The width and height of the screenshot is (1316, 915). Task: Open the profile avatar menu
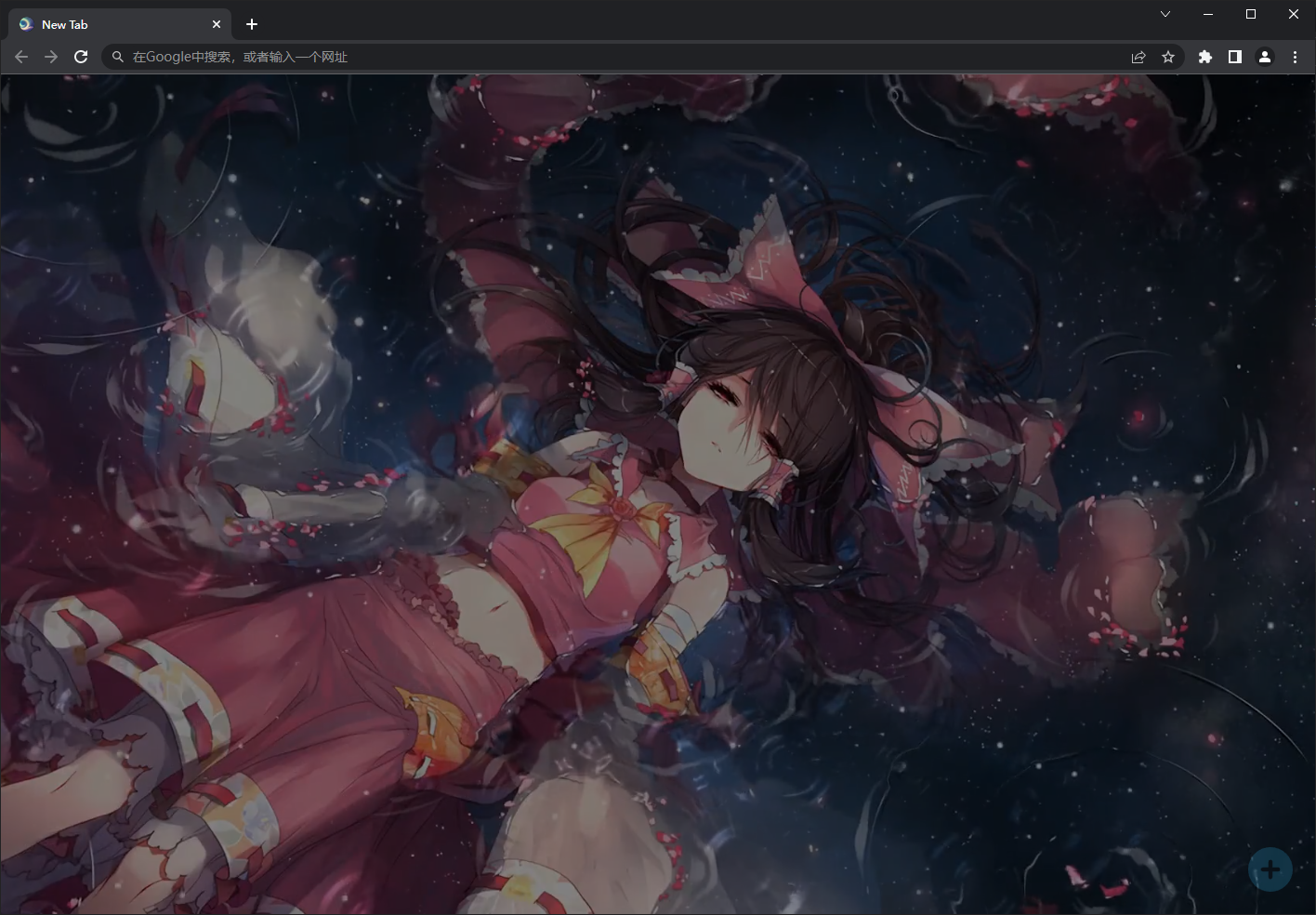(x=1265, y=57)
